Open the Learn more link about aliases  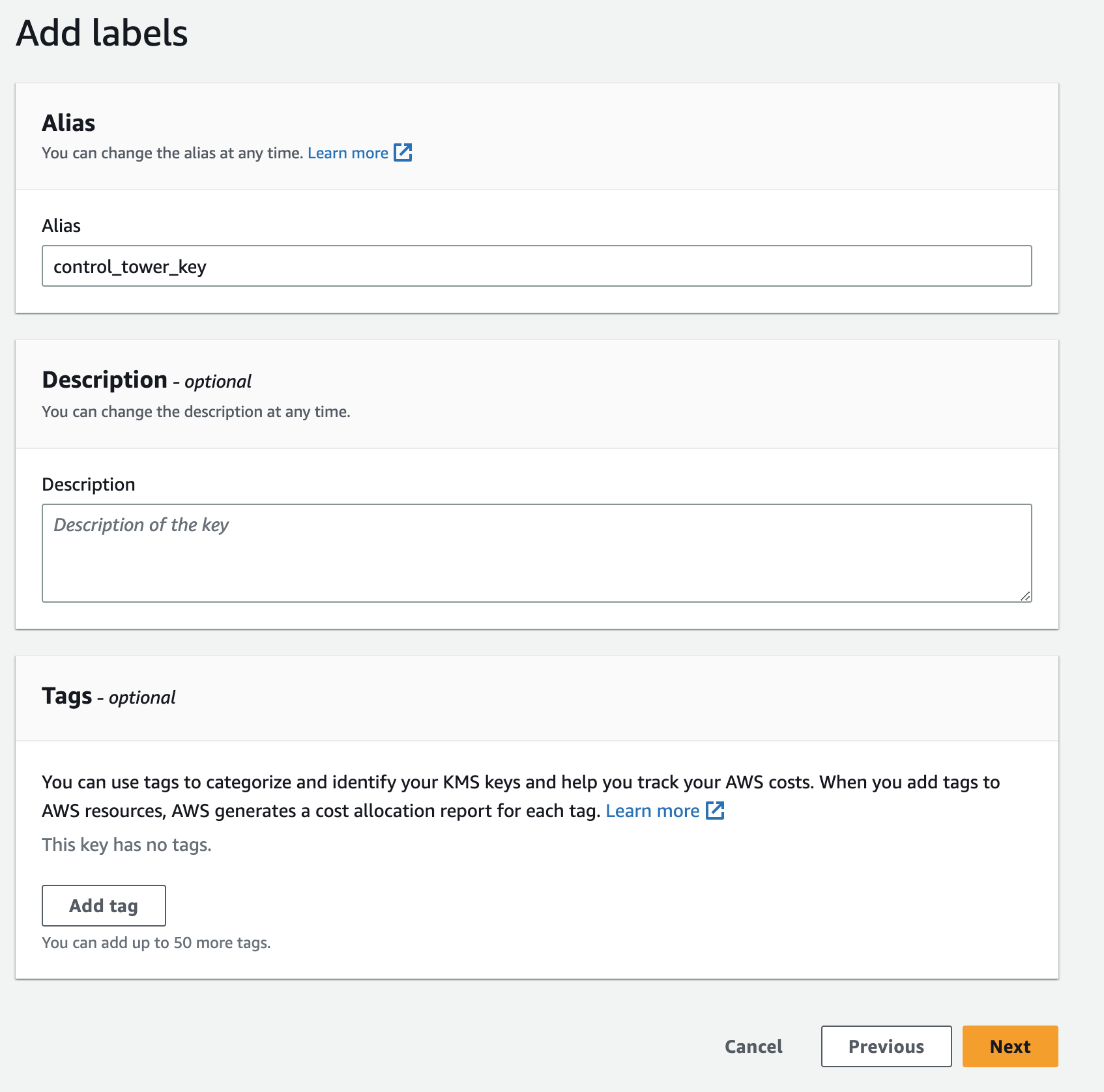347,153
